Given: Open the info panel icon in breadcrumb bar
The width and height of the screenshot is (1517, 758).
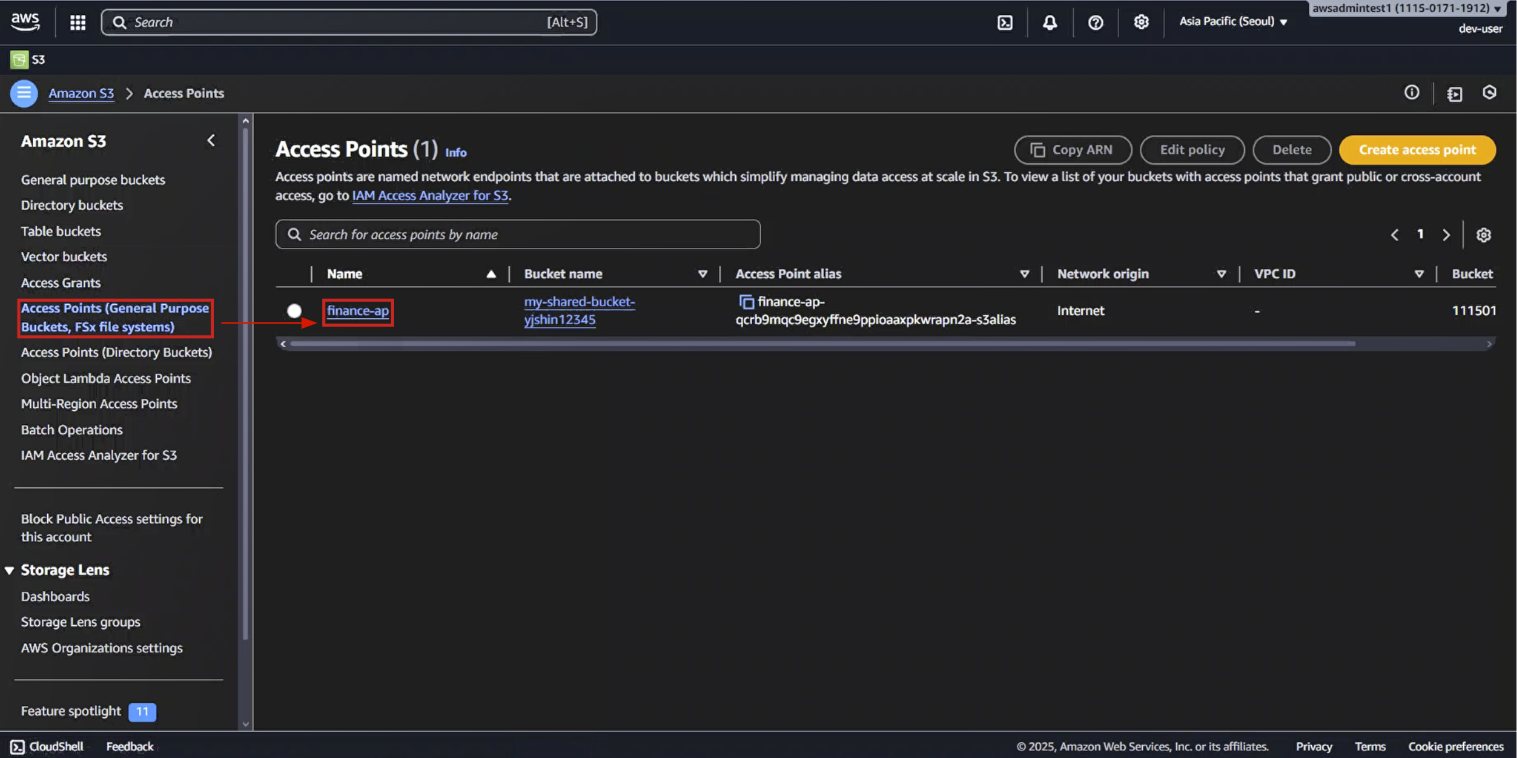Looking at the screenshot, I should pos(1412,92).
